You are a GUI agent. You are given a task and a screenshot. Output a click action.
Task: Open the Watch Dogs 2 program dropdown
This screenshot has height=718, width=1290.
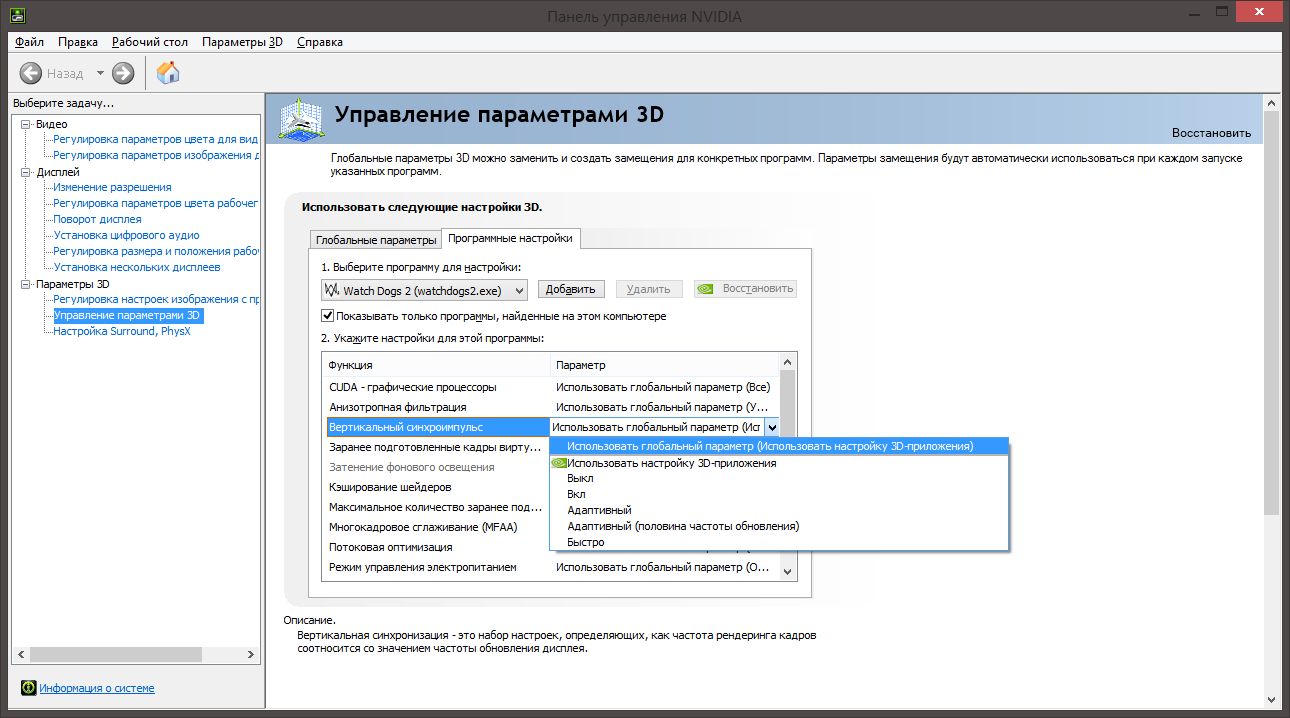[424, 289]
